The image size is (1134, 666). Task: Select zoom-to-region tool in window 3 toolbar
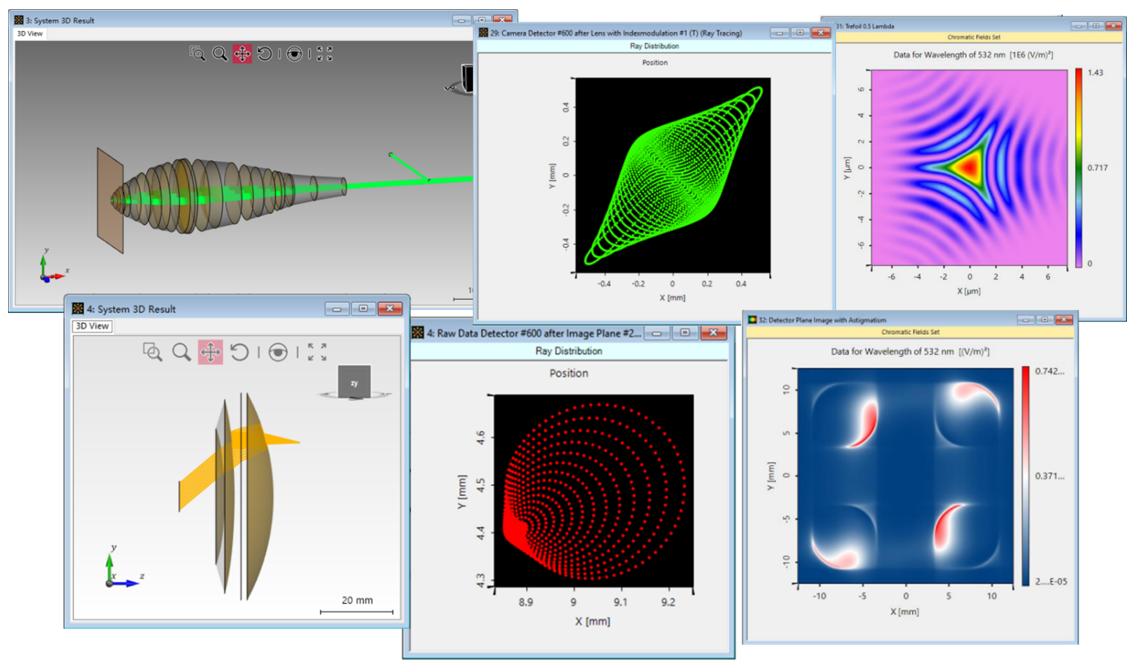point(197,54)
